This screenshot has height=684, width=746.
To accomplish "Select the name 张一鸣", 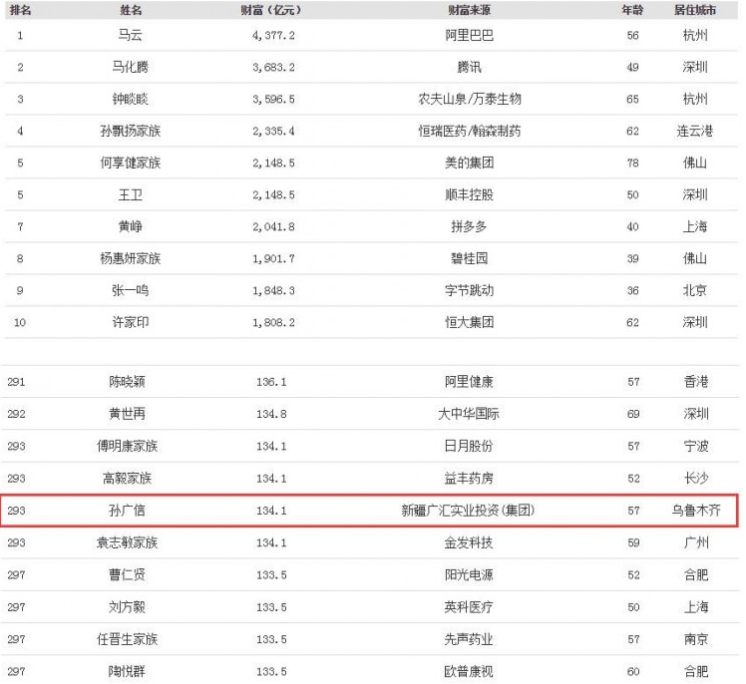I will click(130, 290).
